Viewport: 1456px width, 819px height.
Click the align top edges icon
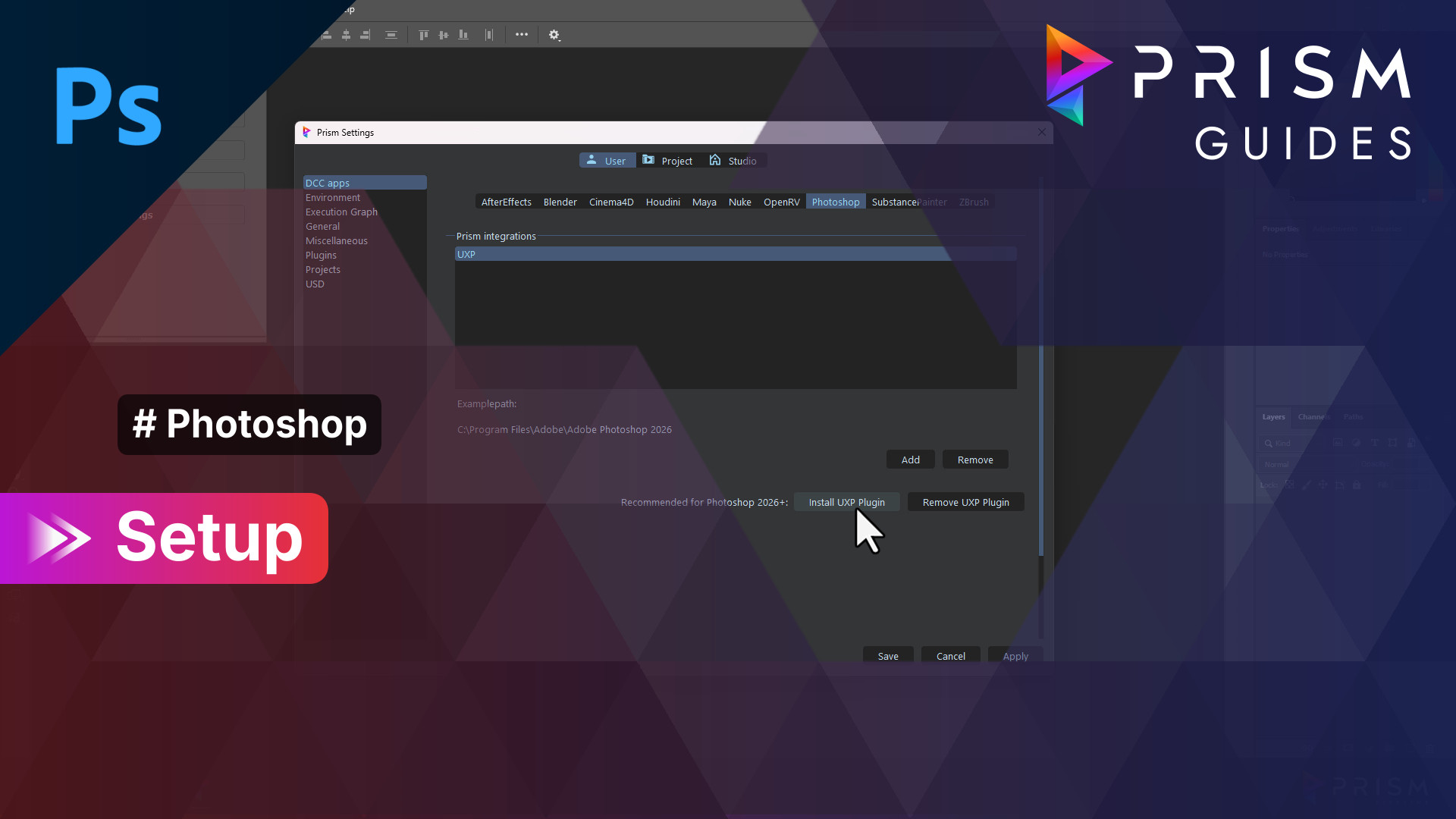click(x=423, y=35)
